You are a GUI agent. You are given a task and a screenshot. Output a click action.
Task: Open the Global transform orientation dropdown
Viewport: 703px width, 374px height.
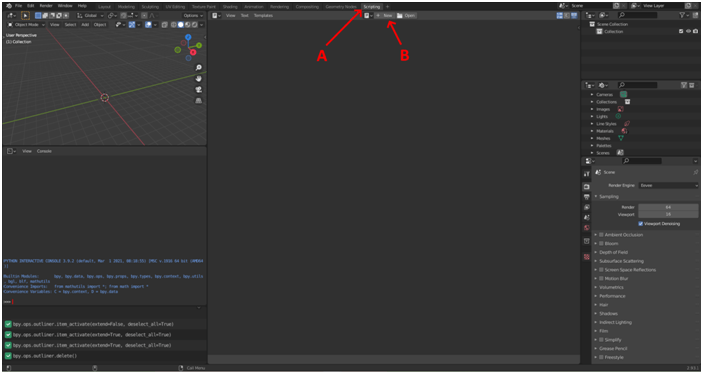pos(90,16)
